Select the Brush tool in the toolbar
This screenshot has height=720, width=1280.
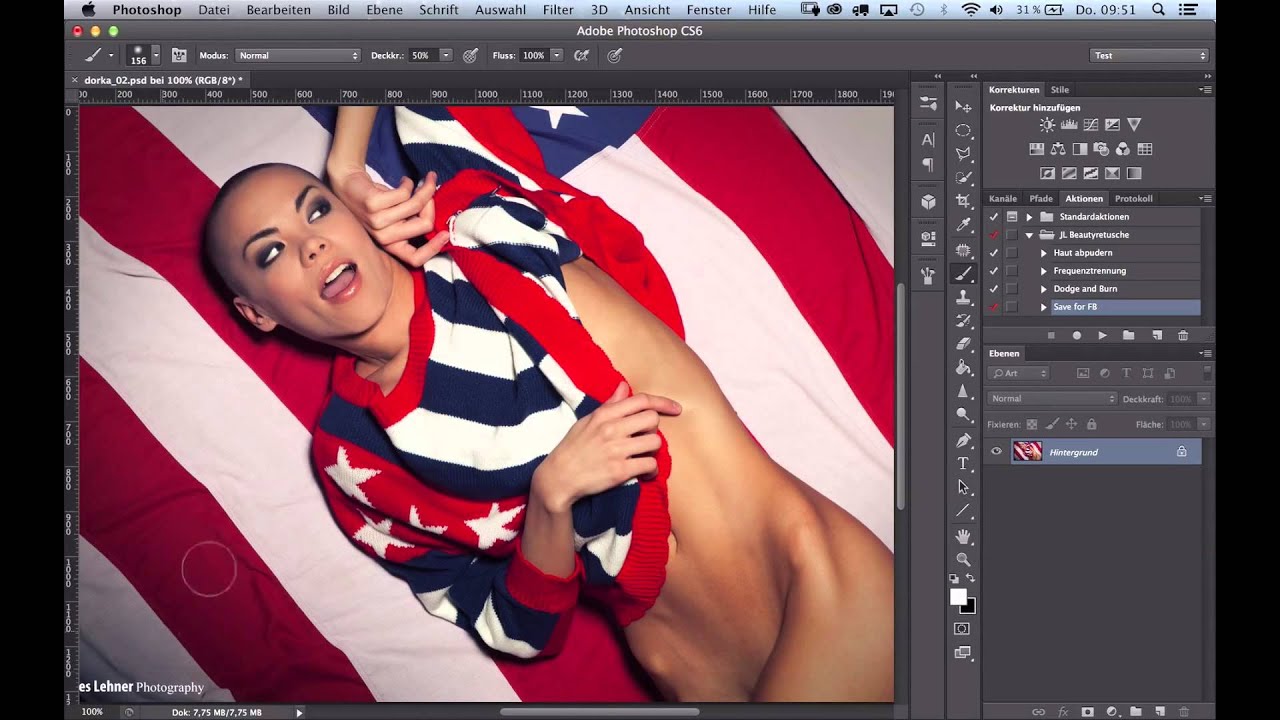(963, 273)
